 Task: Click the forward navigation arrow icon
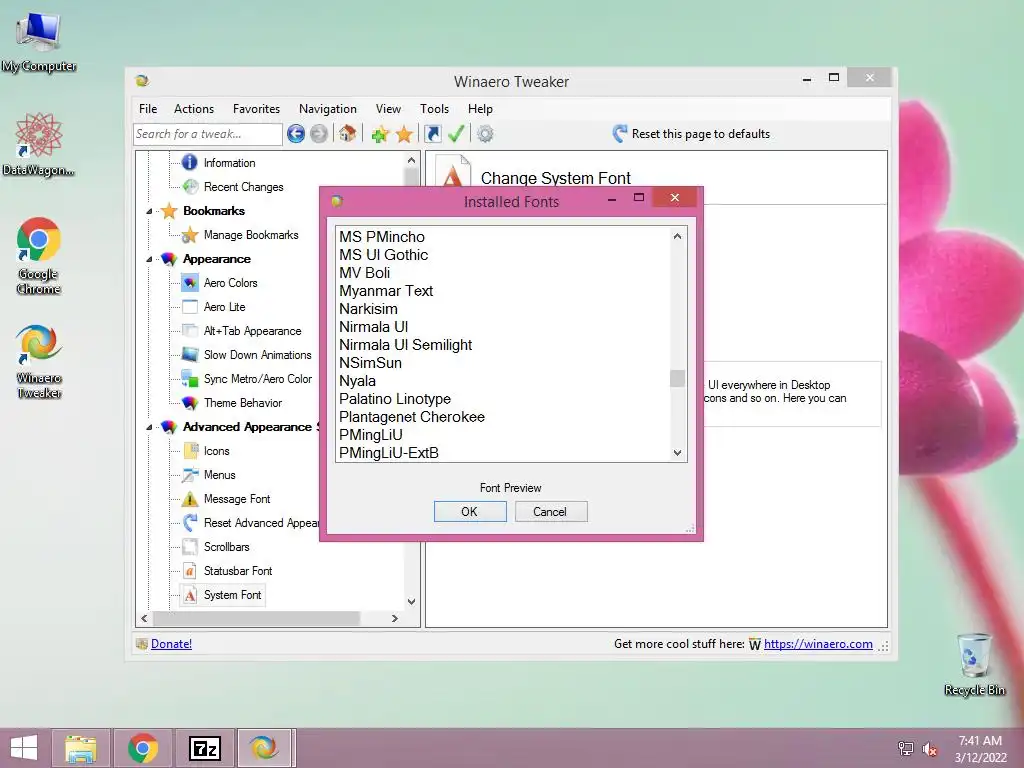coord(319,134)
